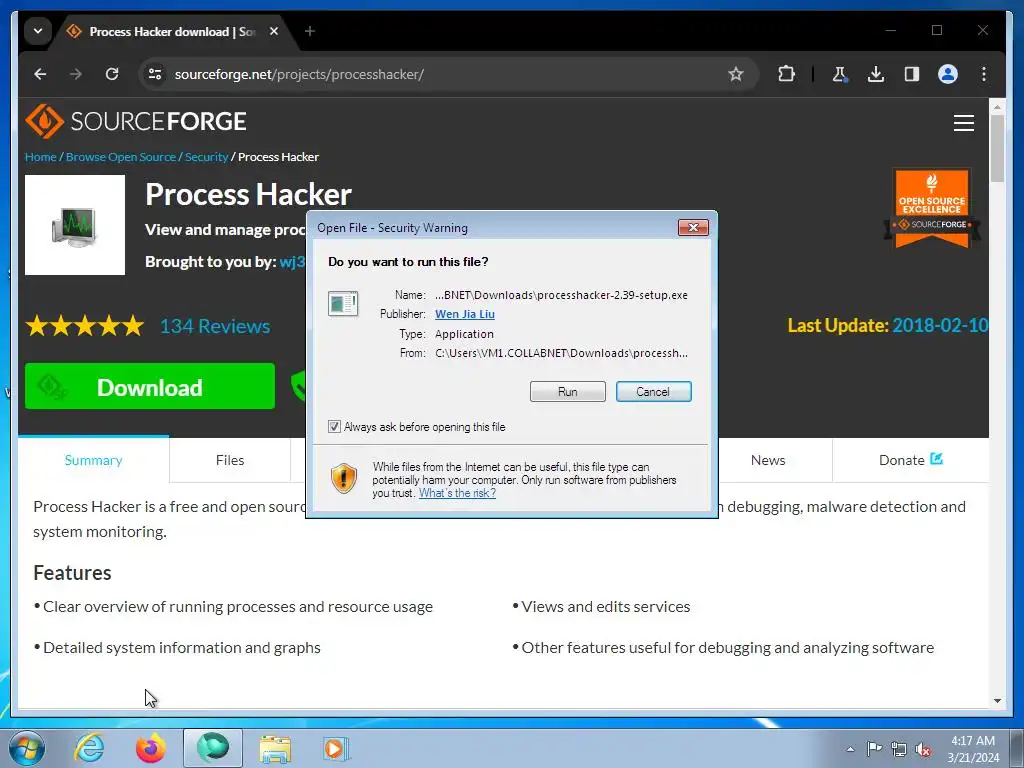Open the Action Center flag icon

pyautogui.click(x=874, y=749)
